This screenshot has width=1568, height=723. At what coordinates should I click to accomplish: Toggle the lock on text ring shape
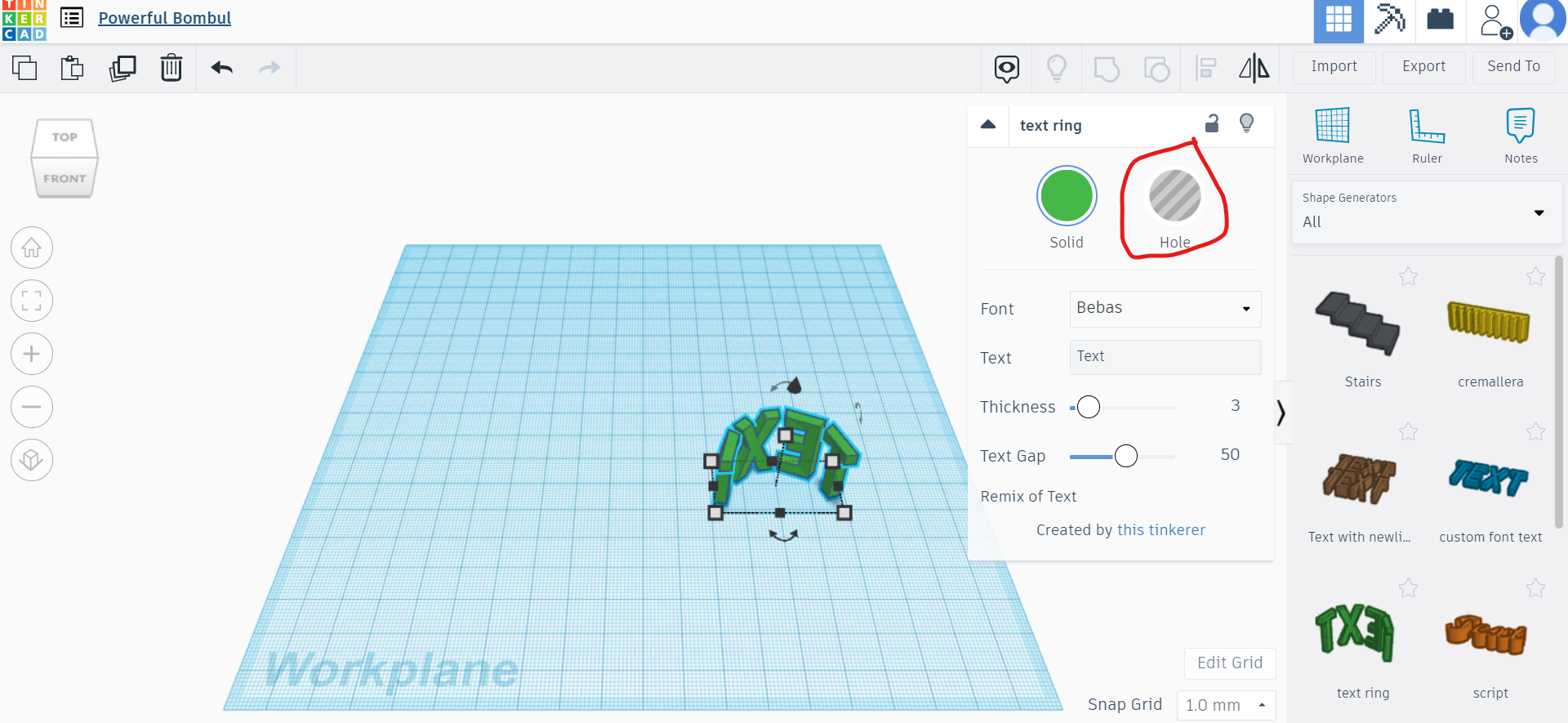1212,123
